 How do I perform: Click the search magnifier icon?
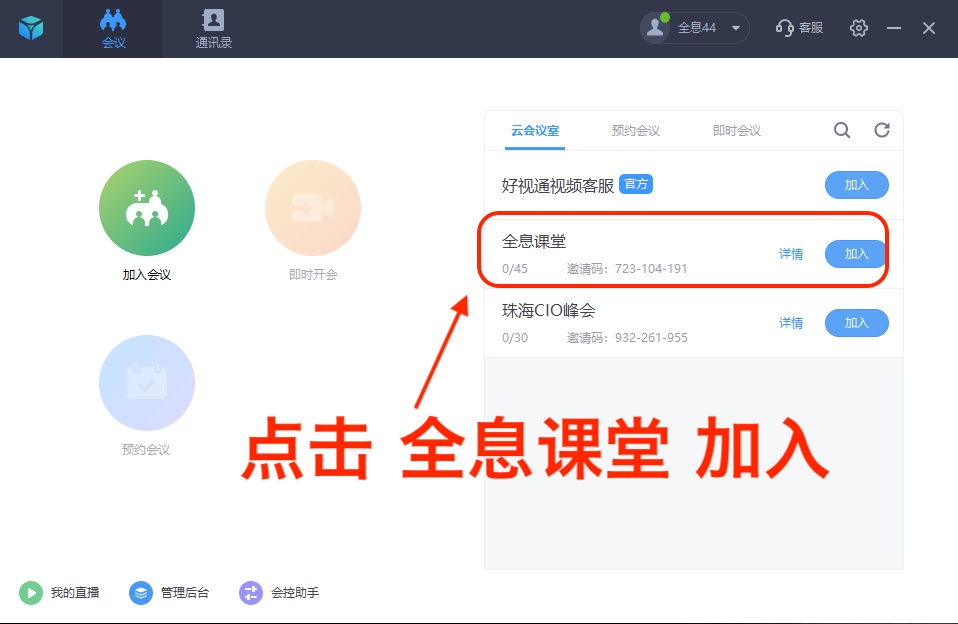click(842, 130)
